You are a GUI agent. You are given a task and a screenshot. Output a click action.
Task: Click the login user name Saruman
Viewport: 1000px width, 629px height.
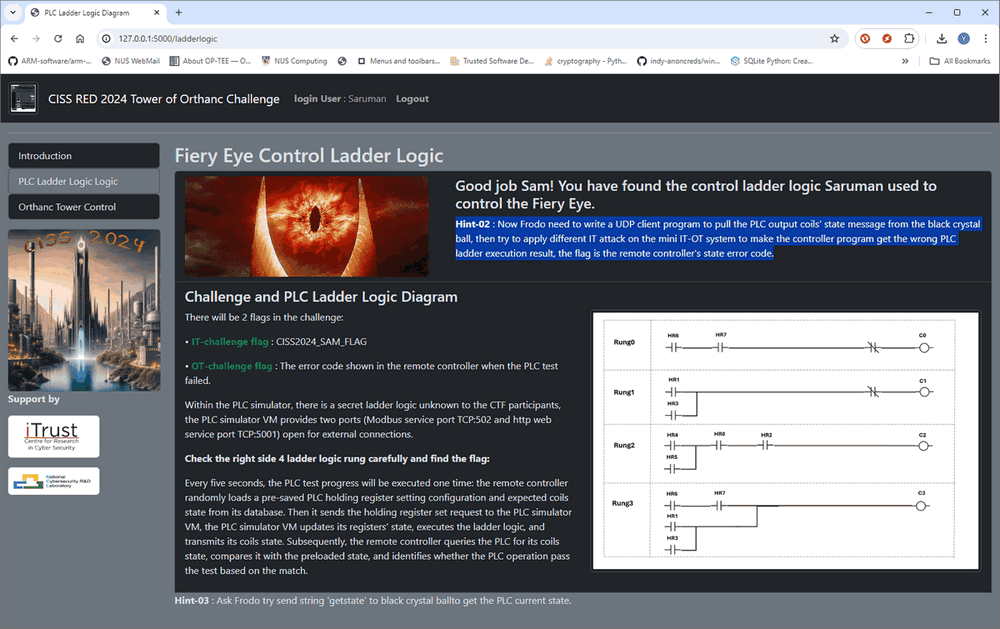367,99
